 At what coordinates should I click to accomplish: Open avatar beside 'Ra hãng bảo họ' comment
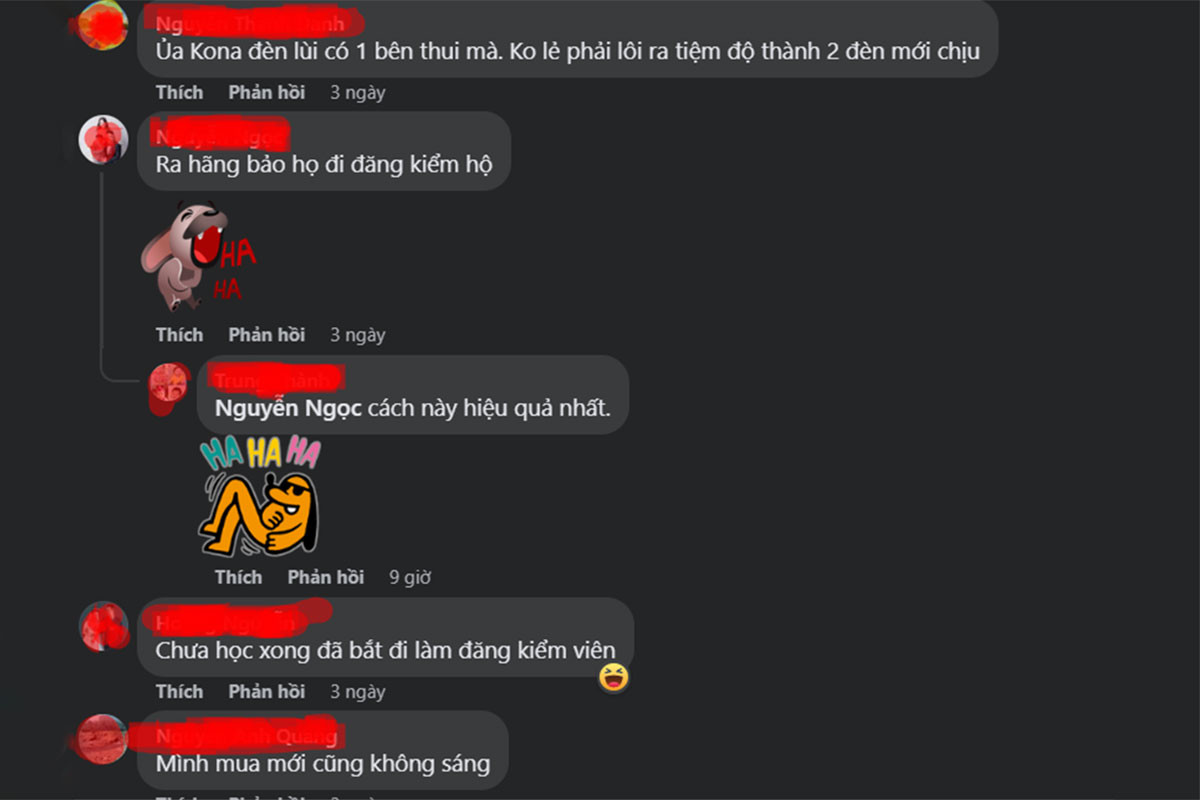104,140
